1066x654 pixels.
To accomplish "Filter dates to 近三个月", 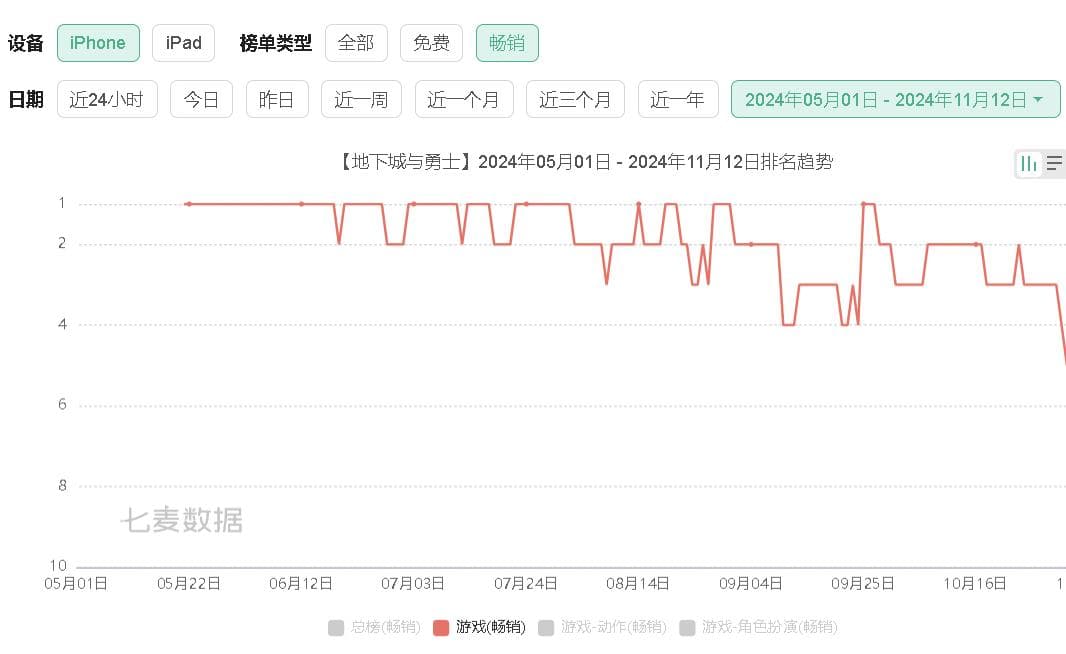I will [575, 99].
